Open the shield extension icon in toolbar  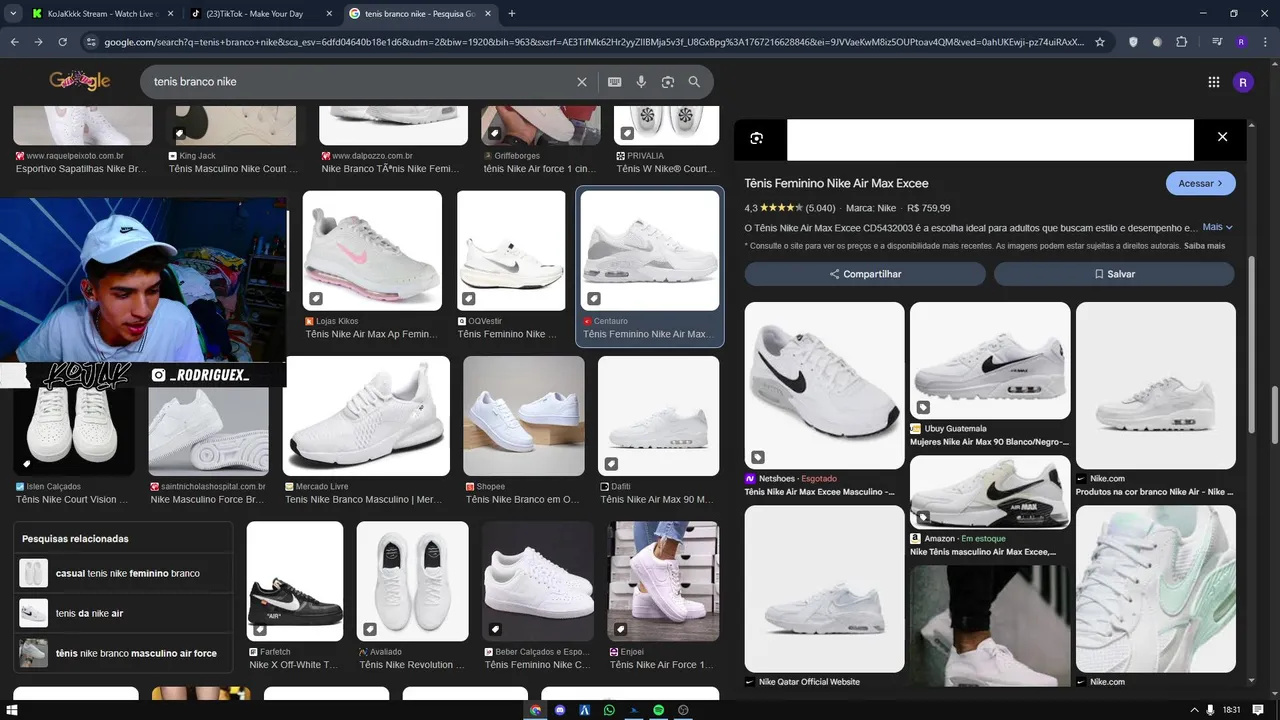point(1133,42)
